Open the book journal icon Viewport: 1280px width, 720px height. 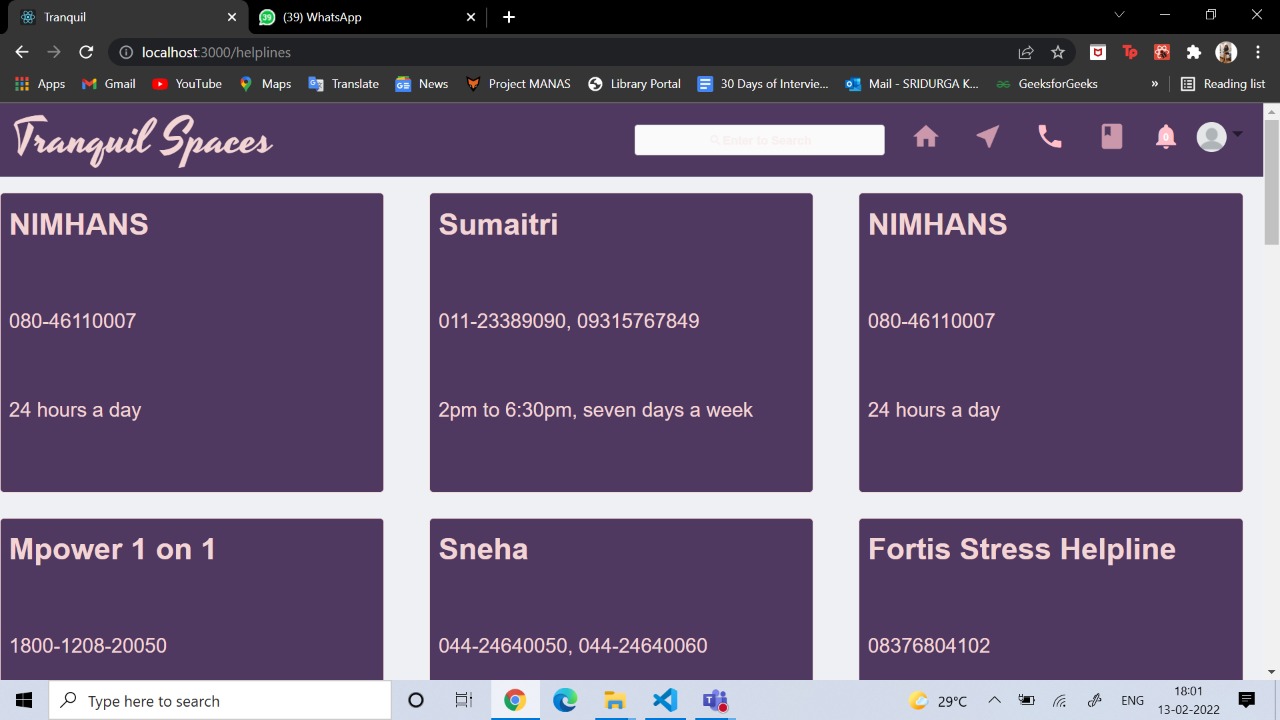(x=1112, y=137)
